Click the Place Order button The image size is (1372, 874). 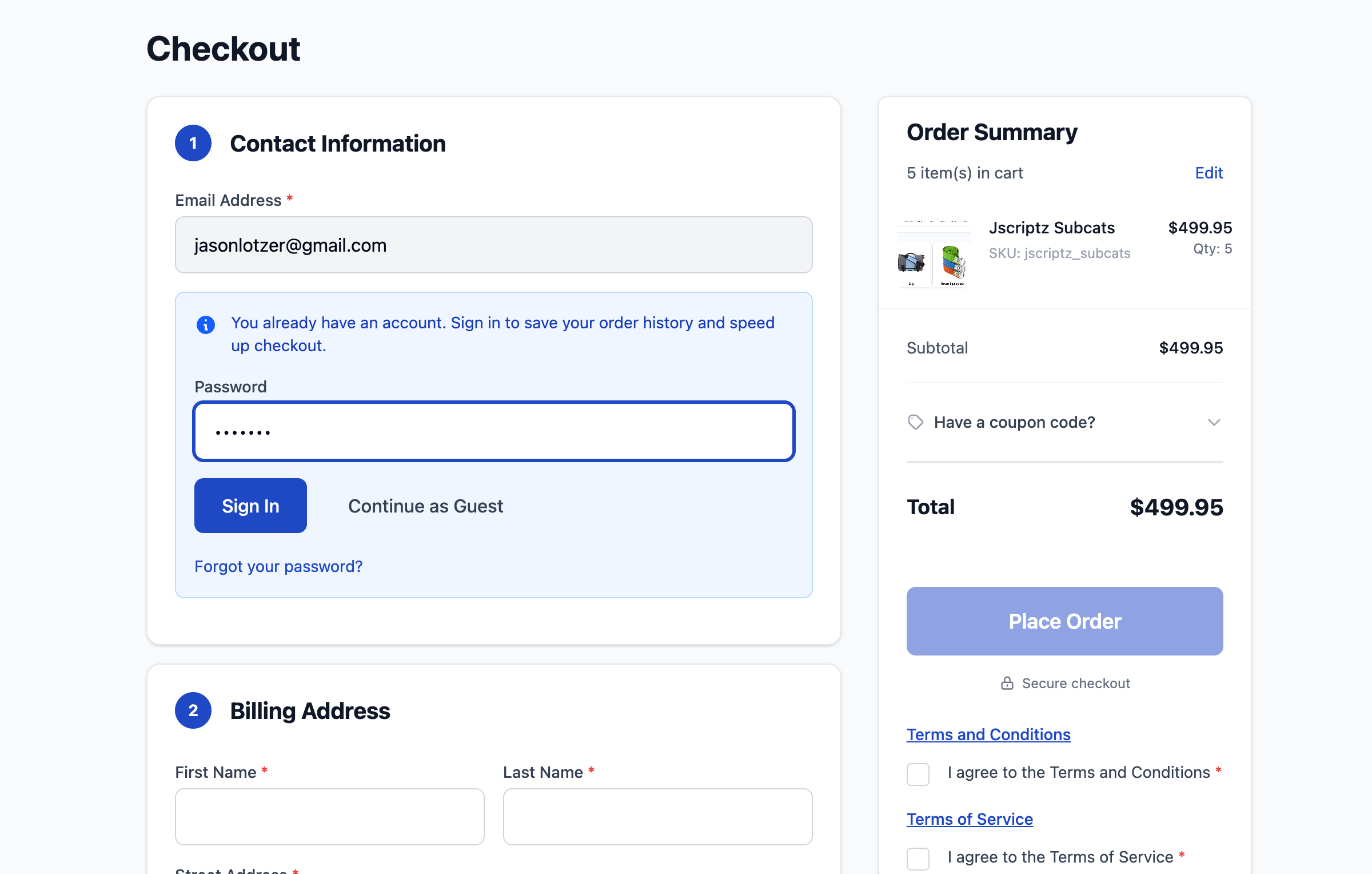[x=1064, y=621]
